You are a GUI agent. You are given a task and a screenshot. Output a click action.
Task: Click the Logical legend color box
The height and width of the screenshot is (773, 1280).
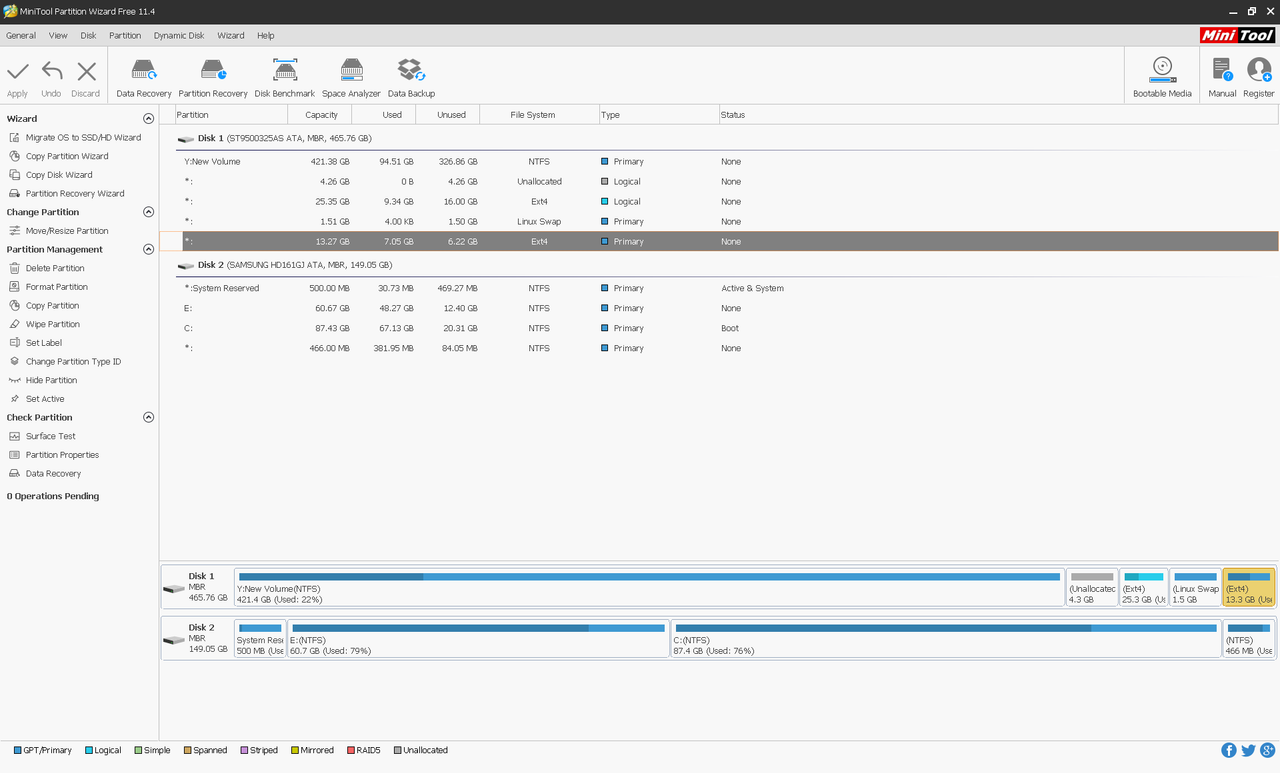(x=89, y=750)
